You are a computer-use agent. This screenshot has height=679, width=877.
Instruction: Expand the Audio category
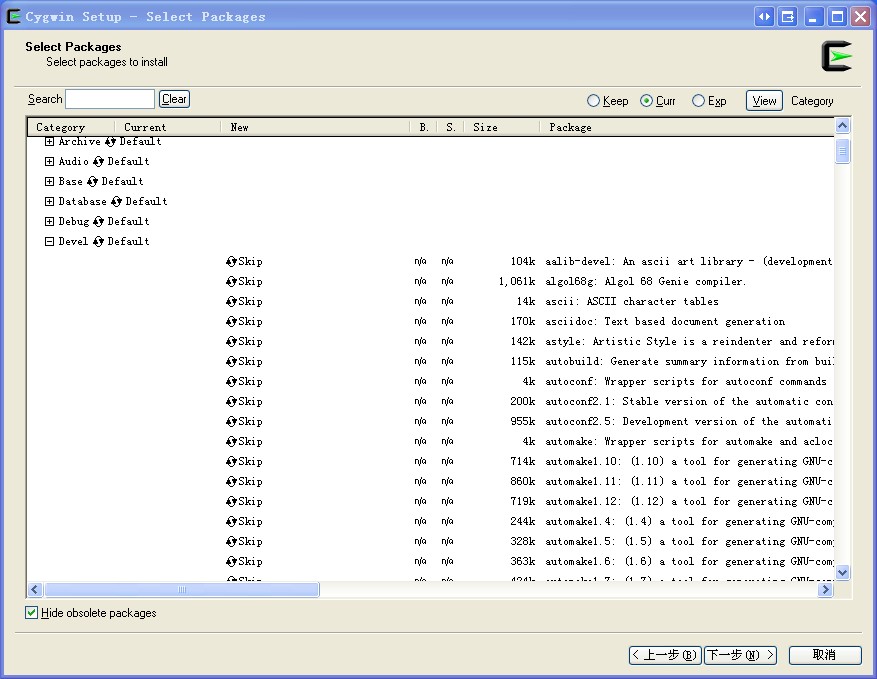pos(49,161)
